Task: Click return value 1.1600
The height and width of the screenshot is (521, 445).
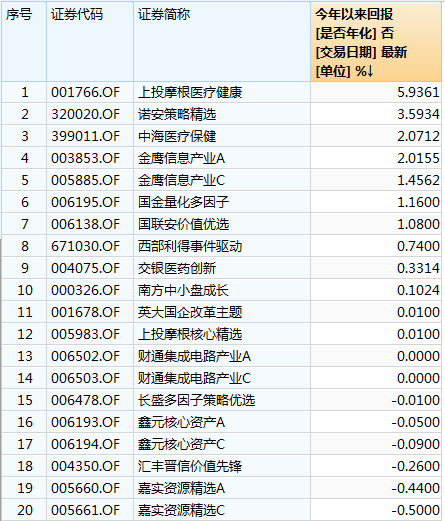Action: (418, 202)
